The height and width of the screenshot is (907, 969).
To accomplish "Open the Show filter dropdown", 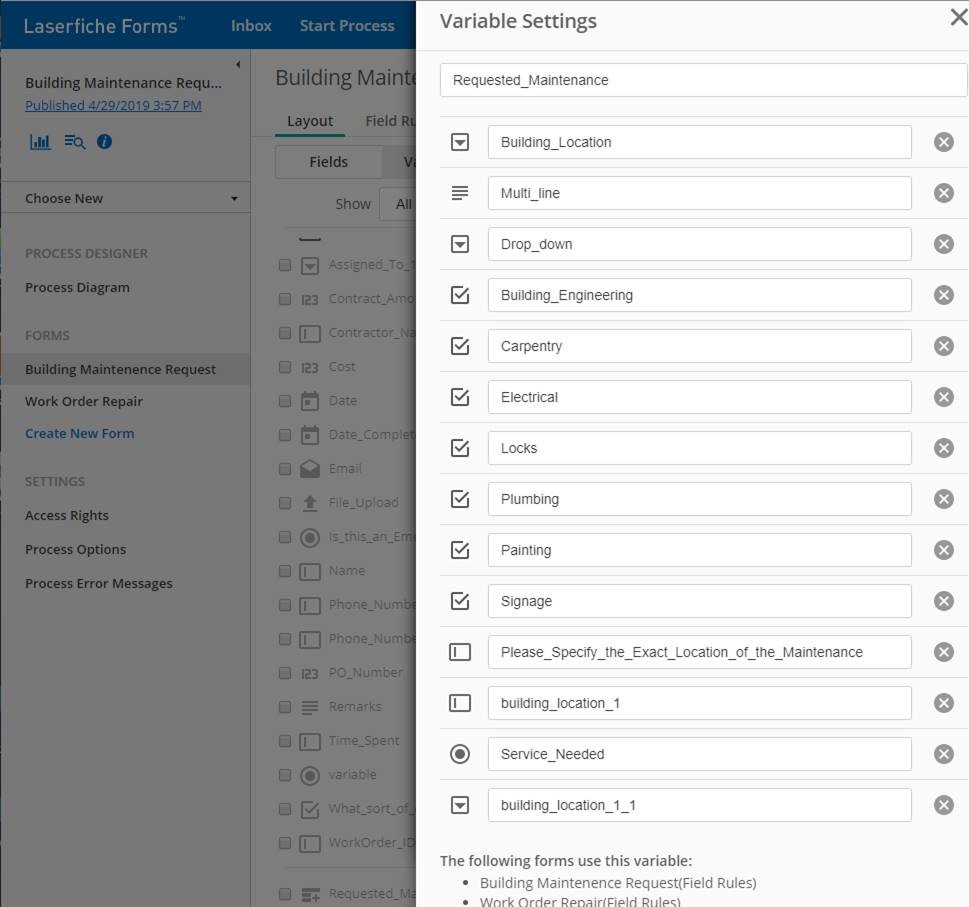I will point(398,204).
